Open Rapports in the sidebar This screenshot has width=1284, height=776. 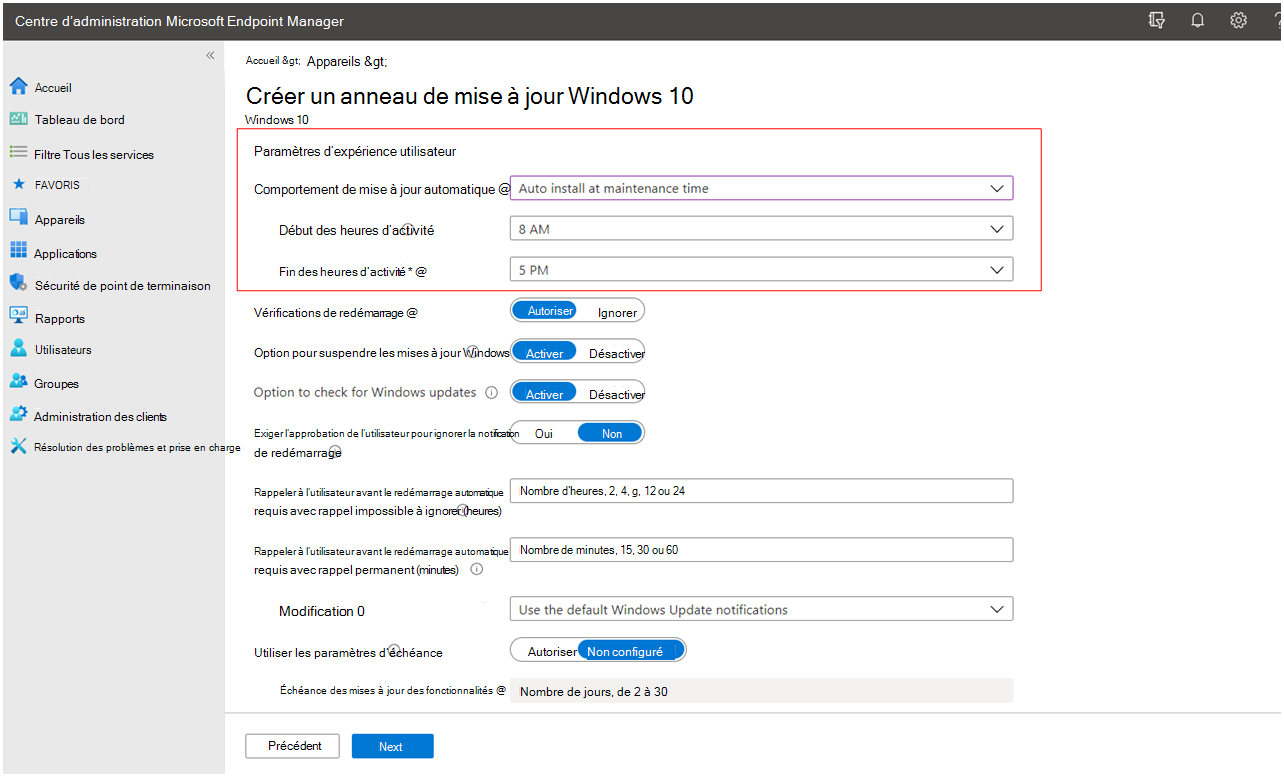tap(60, 319)
